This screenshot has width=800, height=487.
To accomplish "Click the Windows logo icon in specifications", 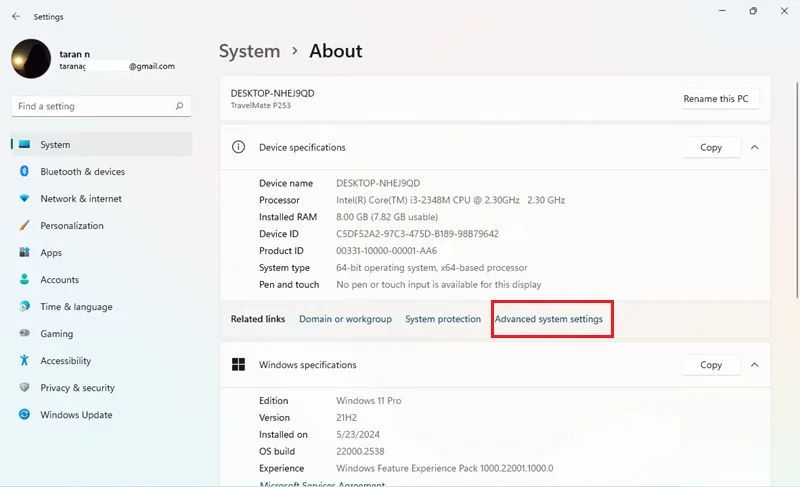I will point(238,364).
